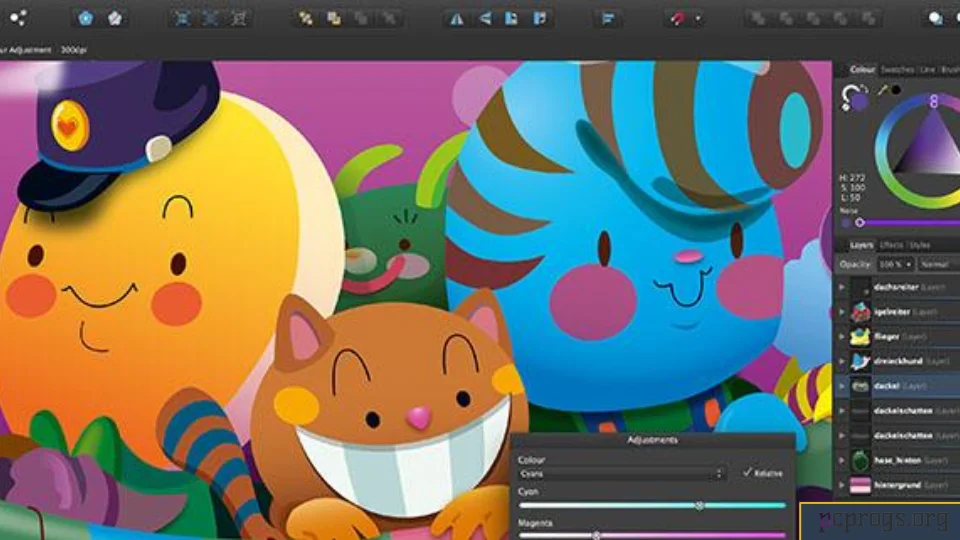Click the Move to Back order icon

coord(305,18)
